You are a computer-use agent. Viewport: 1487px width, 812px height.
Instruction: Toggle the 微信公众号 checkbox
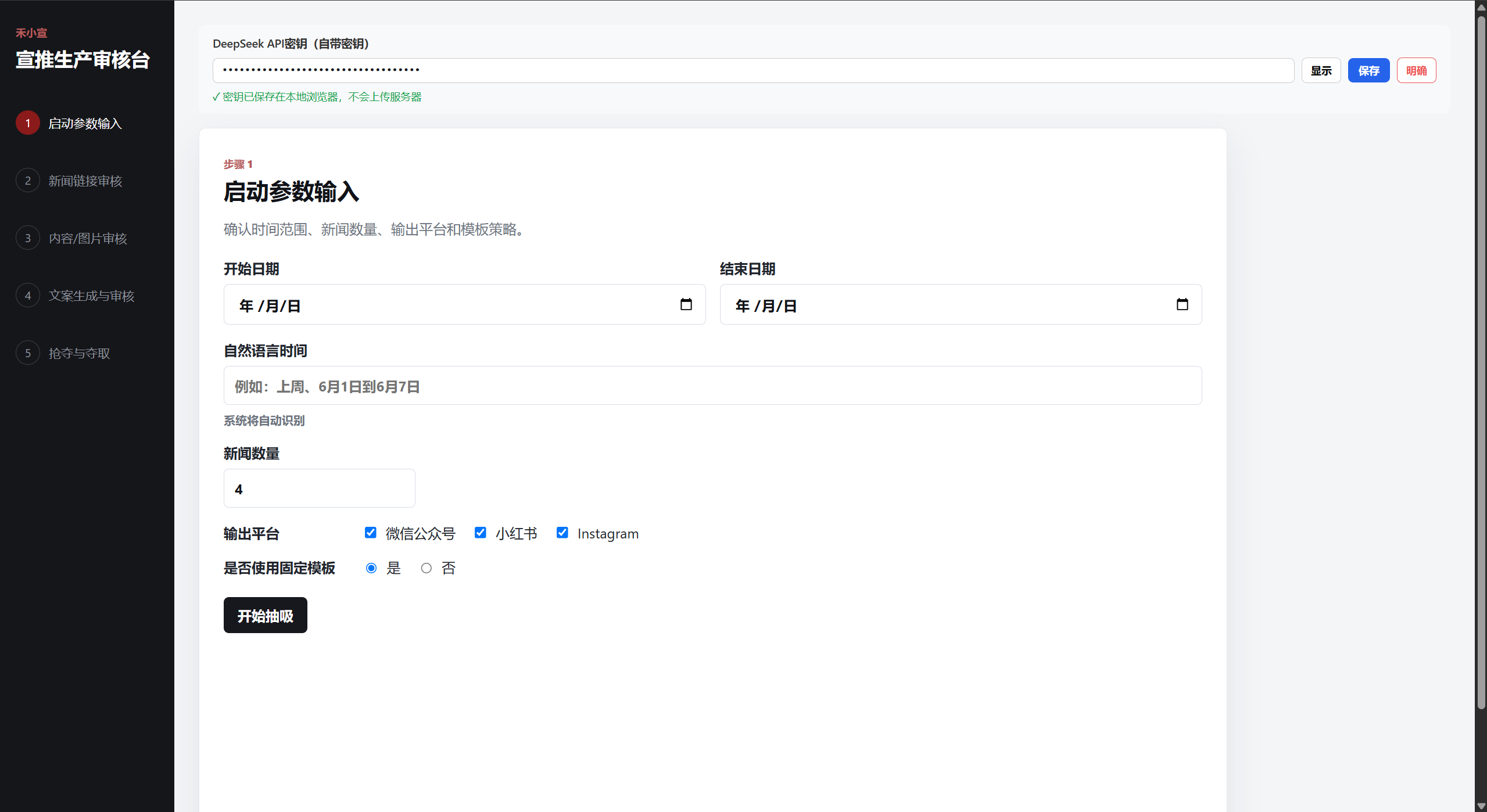click(x=370, y=533)
